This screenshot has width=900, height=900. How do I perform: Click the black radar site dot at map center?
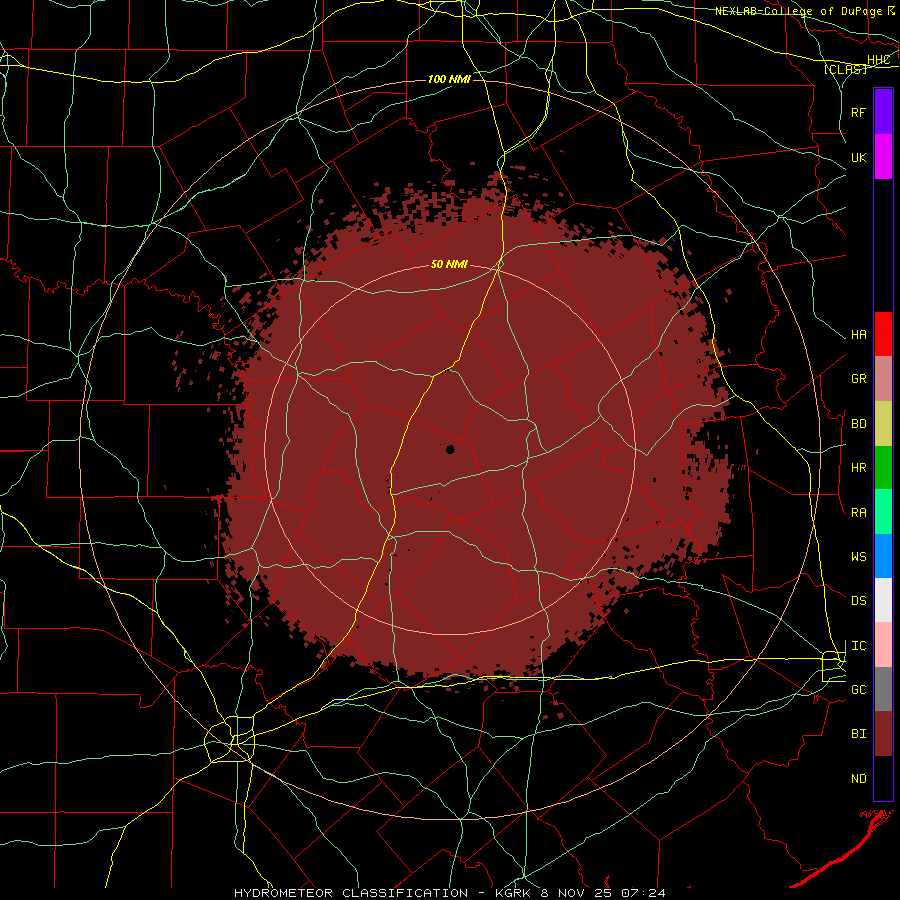click(450, 449)
